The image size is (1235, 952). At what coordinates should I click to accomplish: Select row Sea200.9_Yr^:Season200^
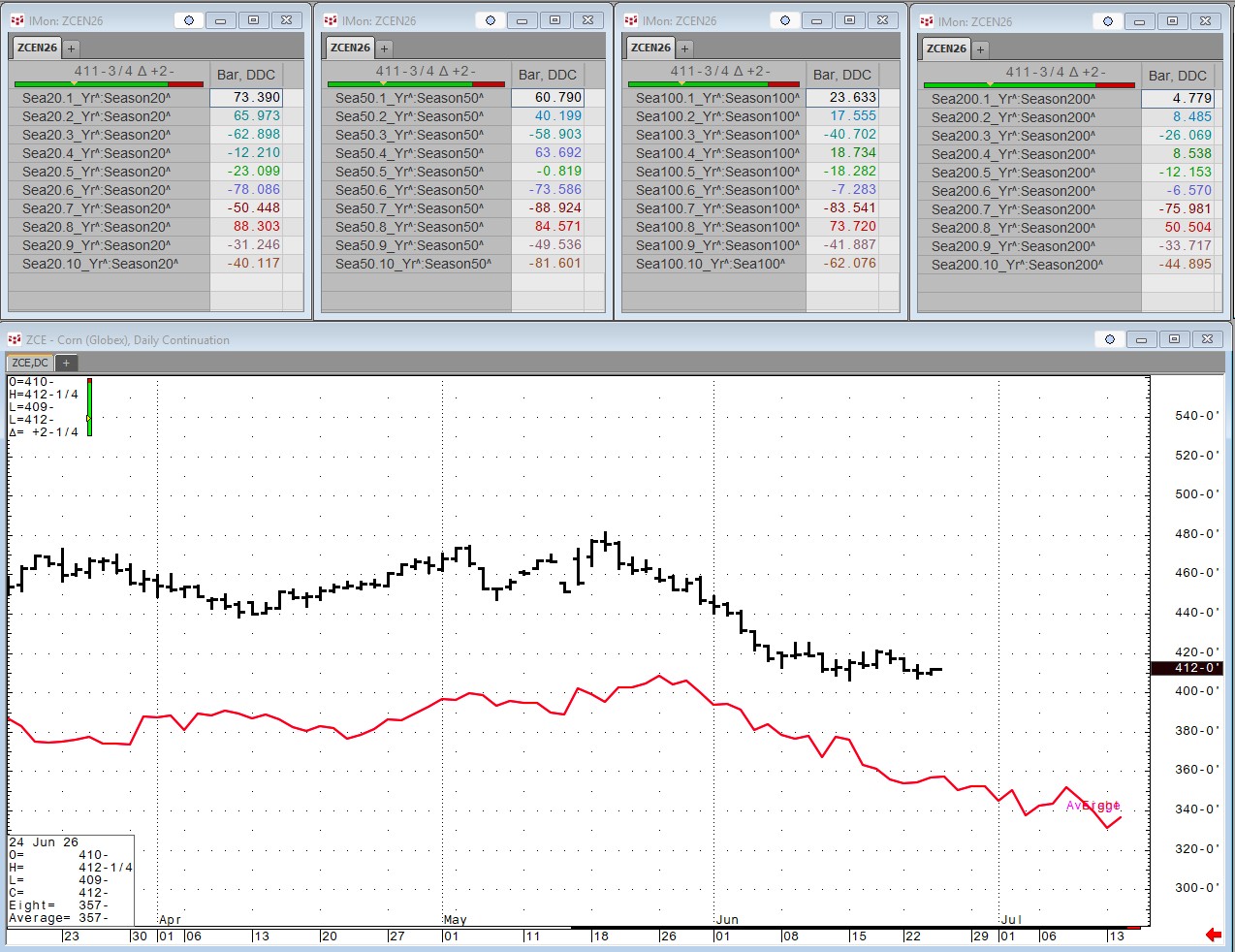point(1029,246)
